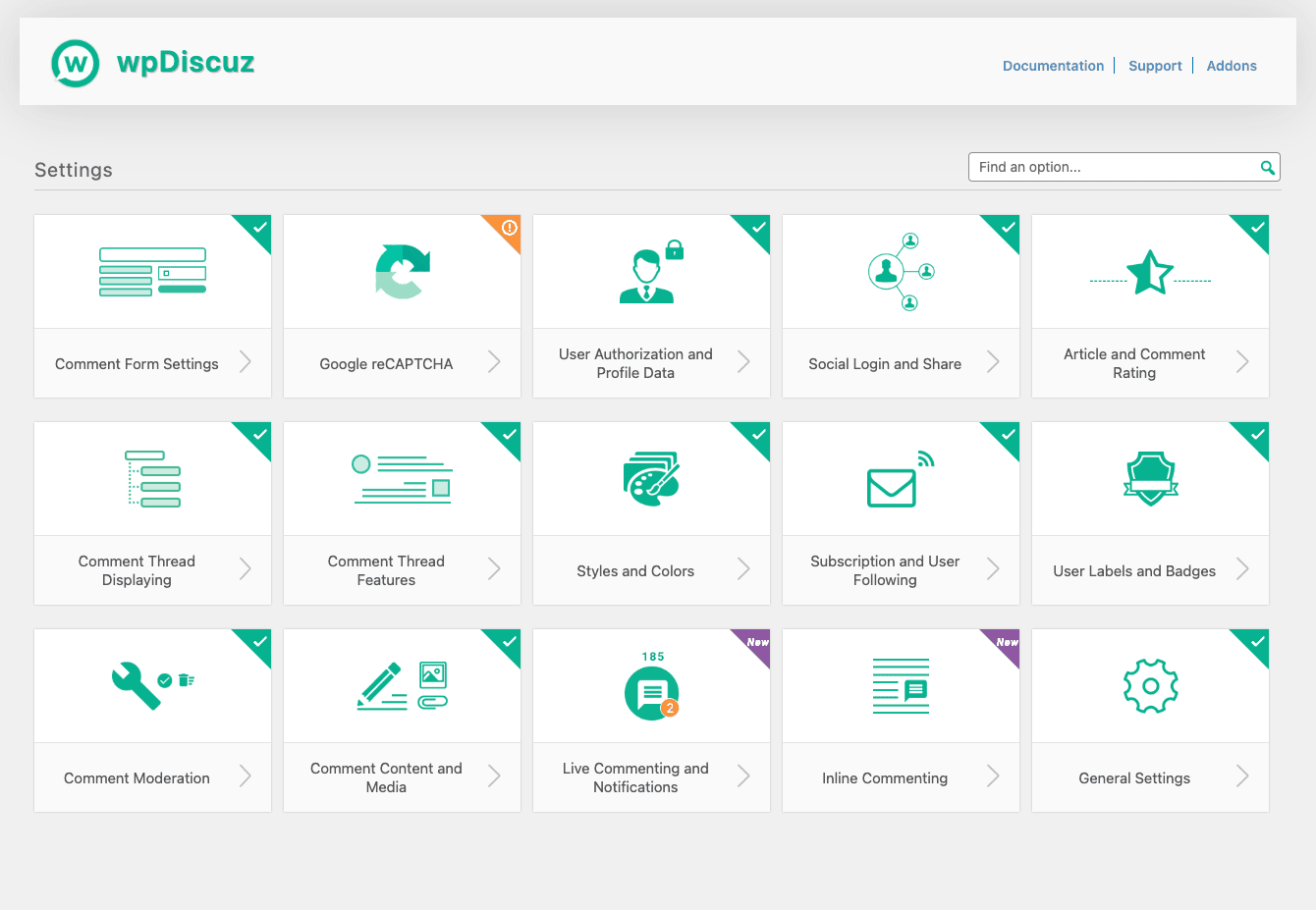
Task: Select Inline Commenting label
Action: click(885, 778)
